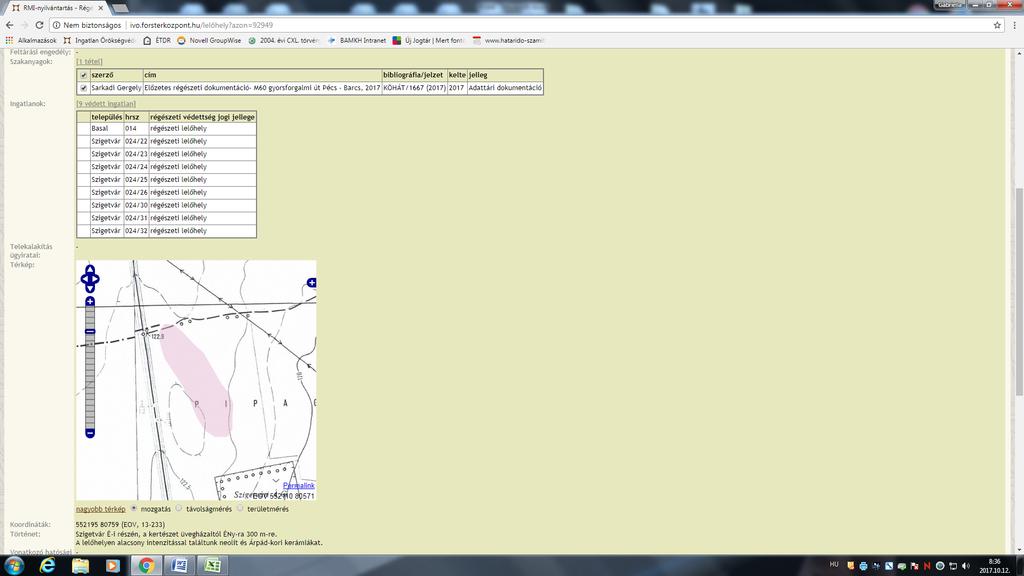Click the HU language indicator in tray

(x=834, y=565)
